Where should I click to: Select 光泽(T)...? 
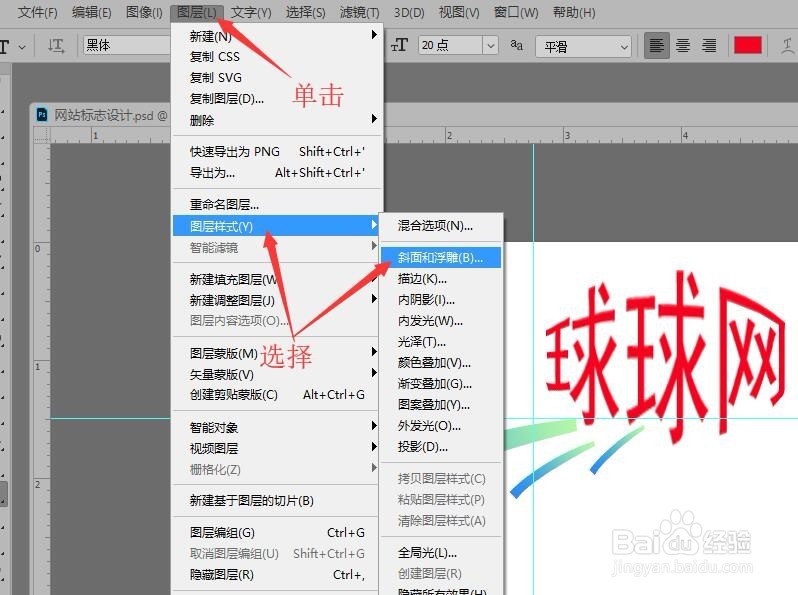pos(441,342)
